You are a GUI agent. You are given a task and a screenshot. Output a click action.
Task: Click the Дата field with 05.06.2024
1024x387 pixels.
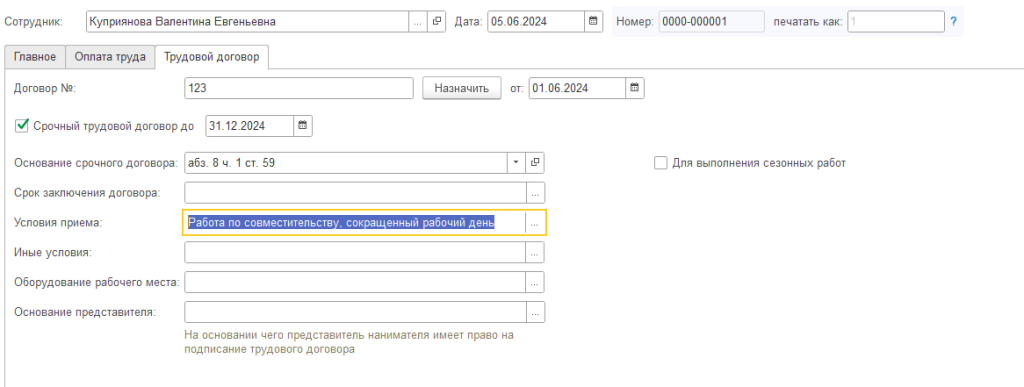coord(536,21)
